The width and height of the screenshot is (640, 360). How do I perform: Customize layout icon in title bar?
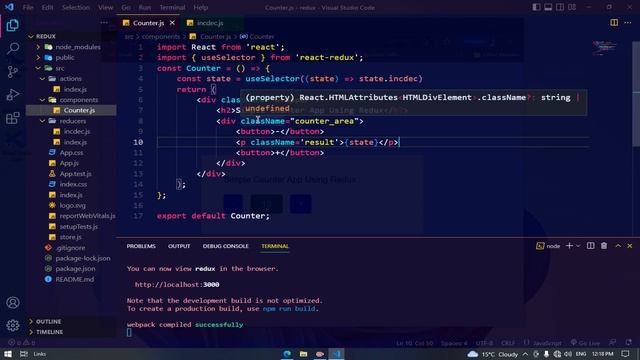(x=572, y=7)
